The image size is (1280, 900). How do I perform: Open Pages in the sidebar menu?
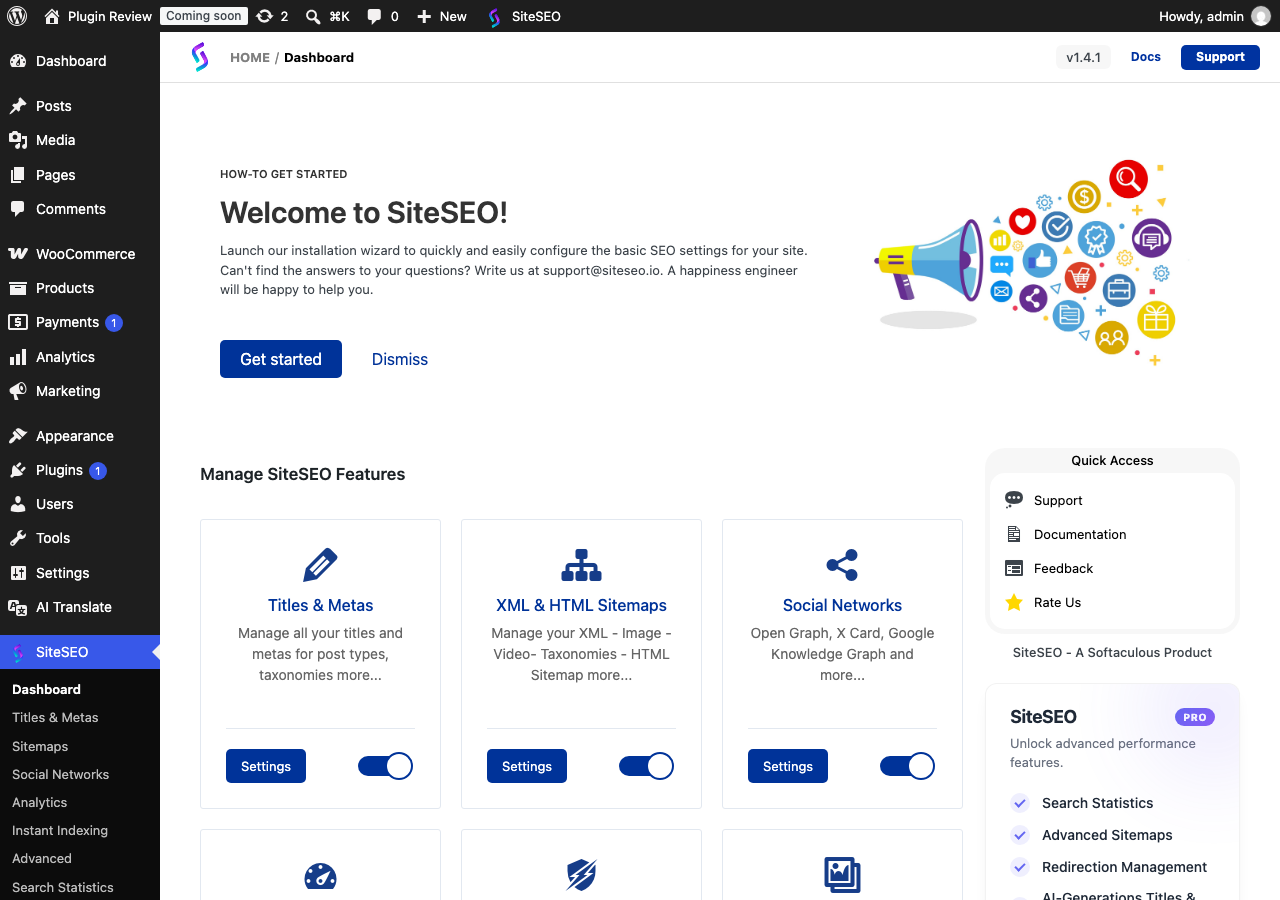pos(80,175)
